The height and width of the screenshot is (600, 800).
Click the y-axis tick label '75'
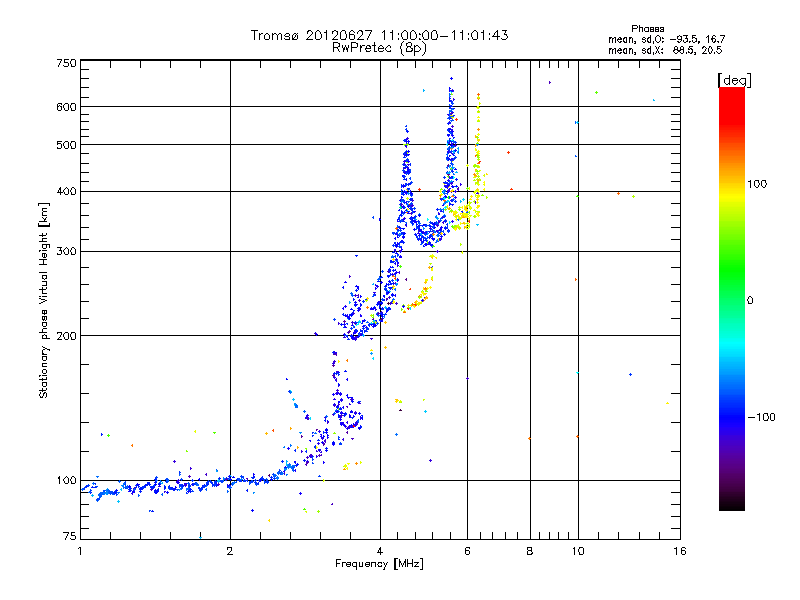[70, 536]
